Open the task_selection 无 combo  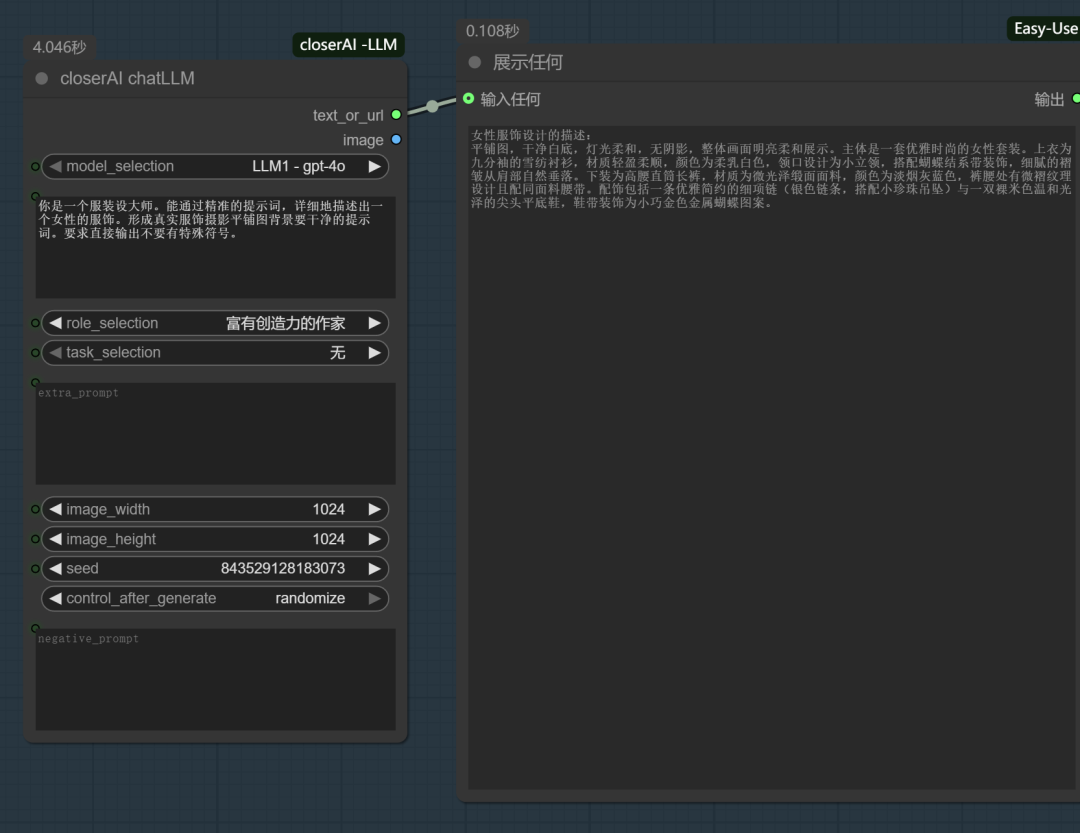point(215,353)
